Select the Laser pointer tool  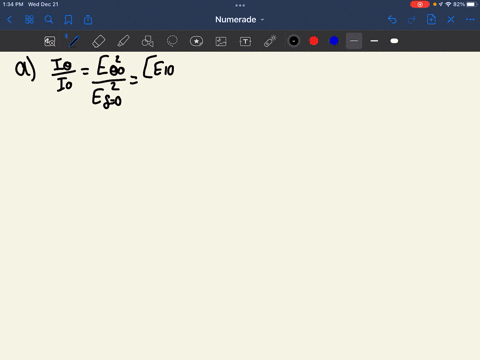[x=270, y=41]
